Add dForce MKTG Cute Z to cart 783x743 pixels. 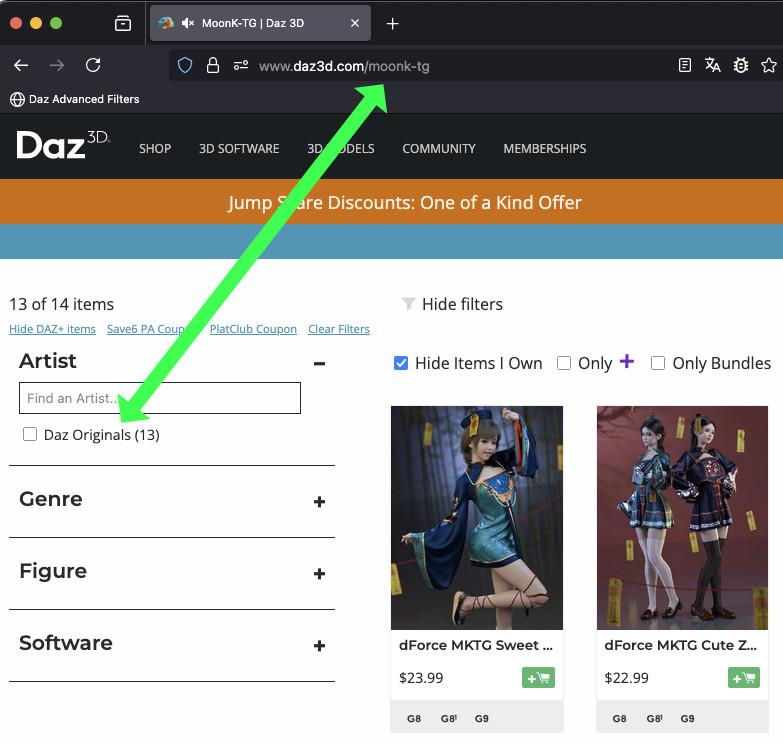coord(744,678)
